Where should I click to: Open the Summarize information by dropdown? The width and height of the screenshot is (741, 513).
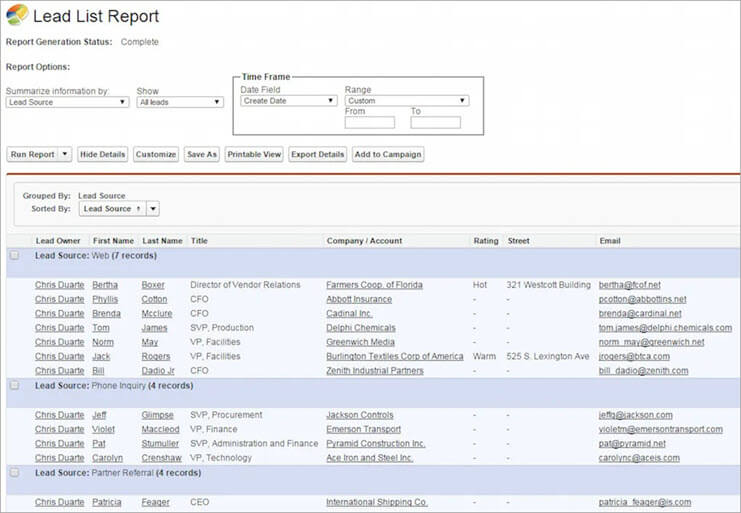(68, 102)
